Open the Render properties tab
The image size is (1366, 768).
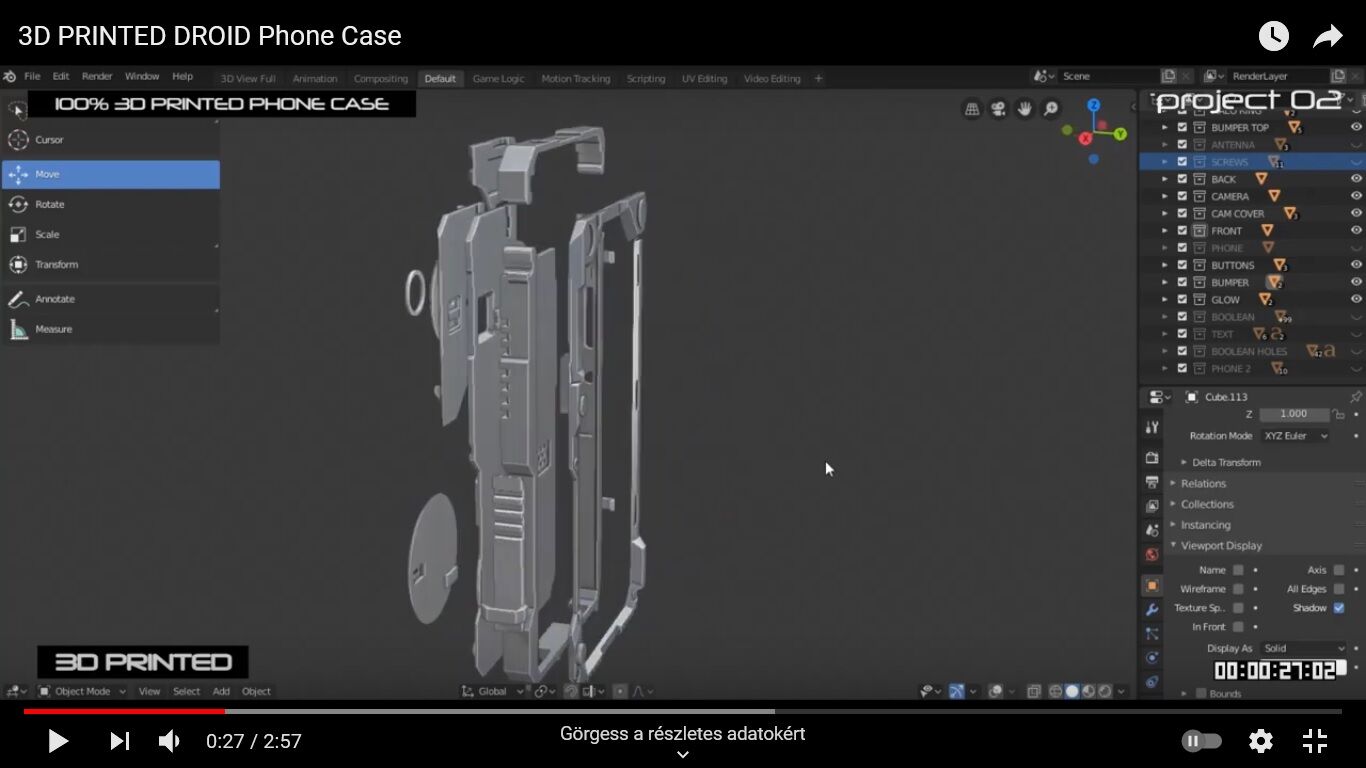pyautogui.click(x=1152, y=457)
